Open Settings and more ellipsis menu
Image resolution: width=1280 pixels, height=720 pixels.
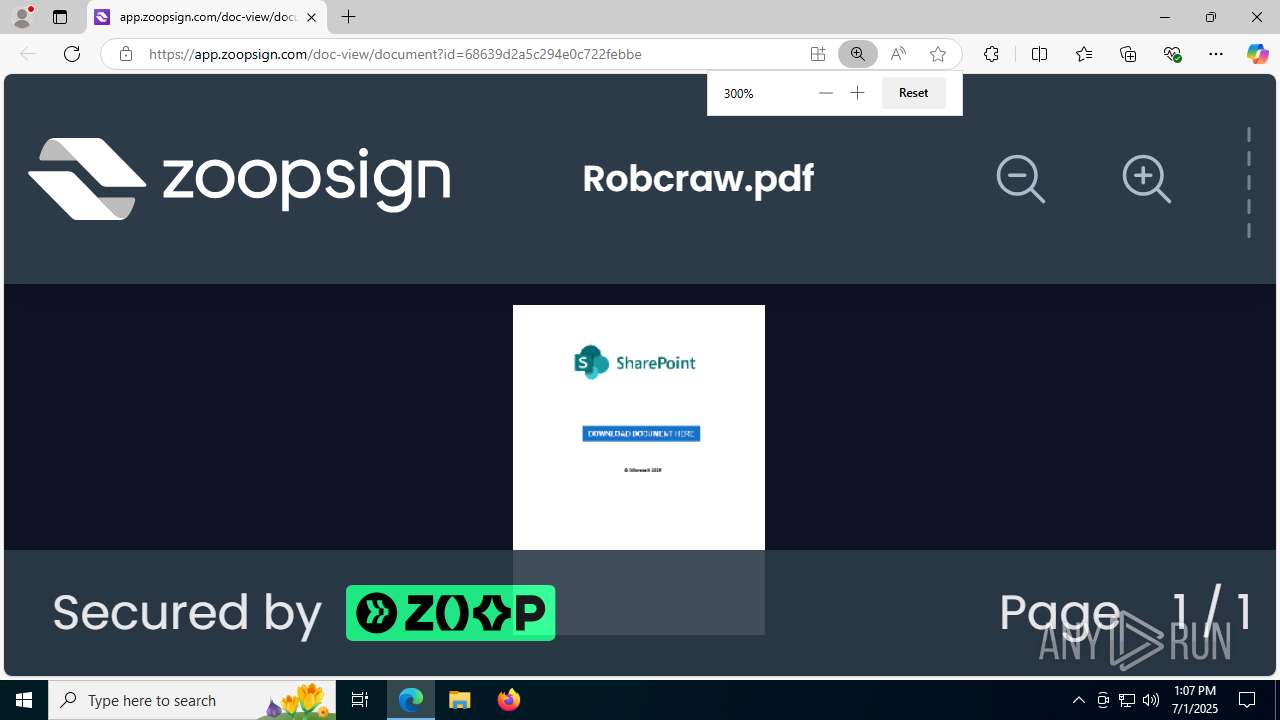click(1216, 54)
